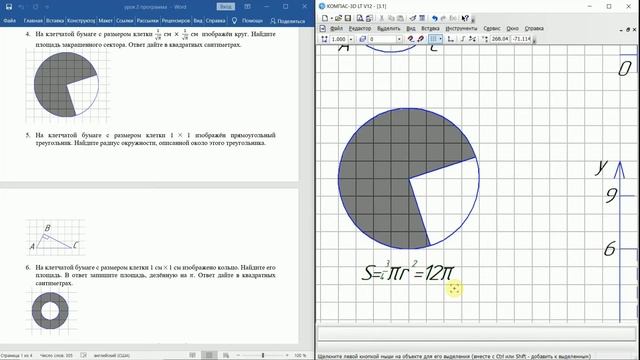Expand the New document dropdown arrow in KOMPAS
This screenshot has width=640, height=360.
tap(331, 18)
